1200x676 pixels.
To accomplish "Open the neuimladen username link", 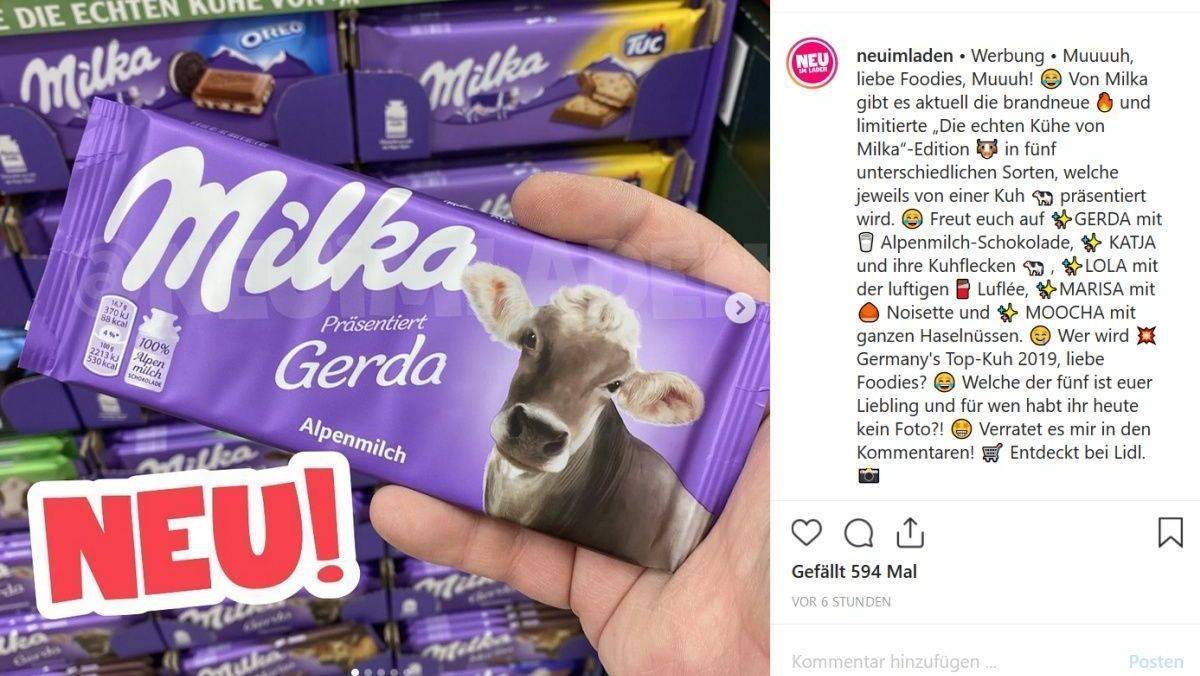I will click(x=899, y=55).
